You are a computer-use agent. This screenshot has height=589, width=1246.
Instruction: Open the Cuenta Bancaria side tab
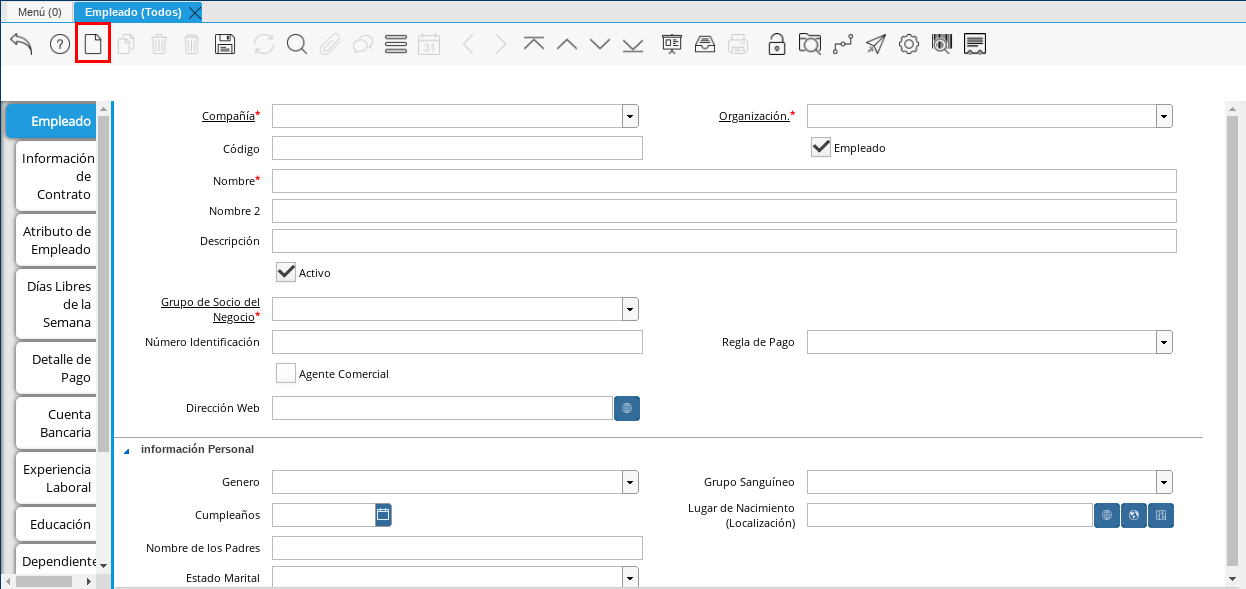pos(56,423)
